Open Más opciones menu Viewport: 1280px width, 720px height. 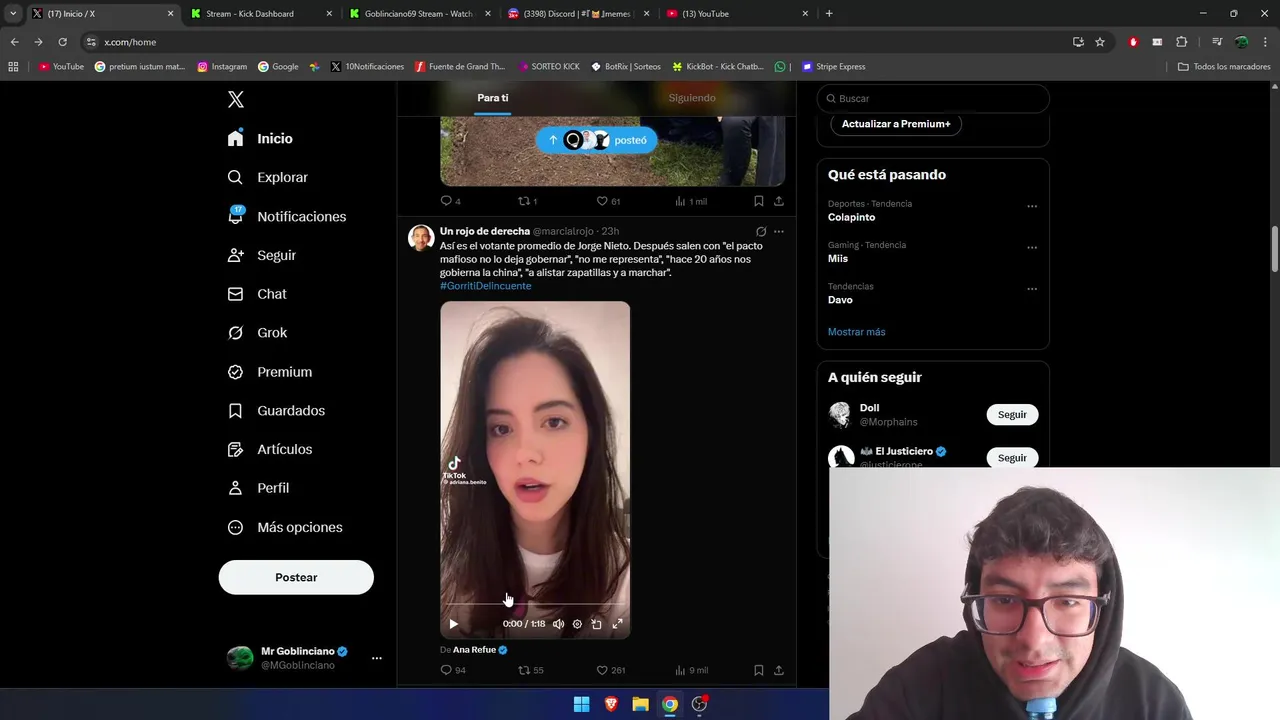click(284, 527)
